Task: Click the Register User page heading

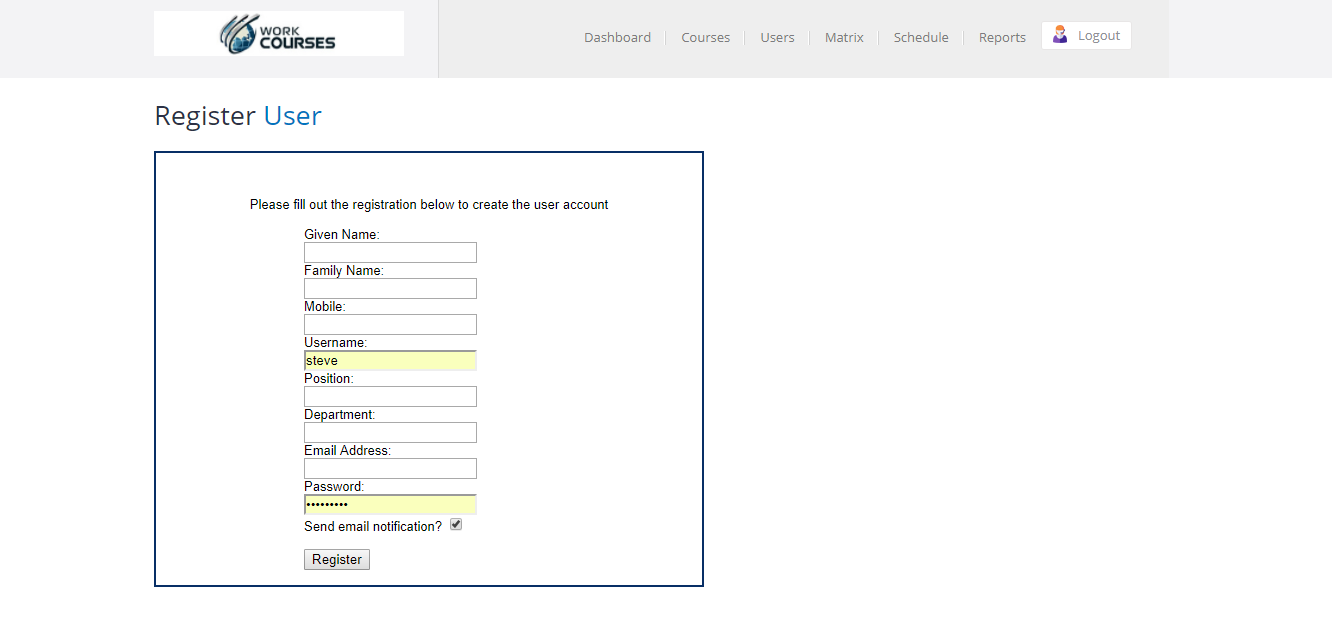Action: [x=238, y=116]
